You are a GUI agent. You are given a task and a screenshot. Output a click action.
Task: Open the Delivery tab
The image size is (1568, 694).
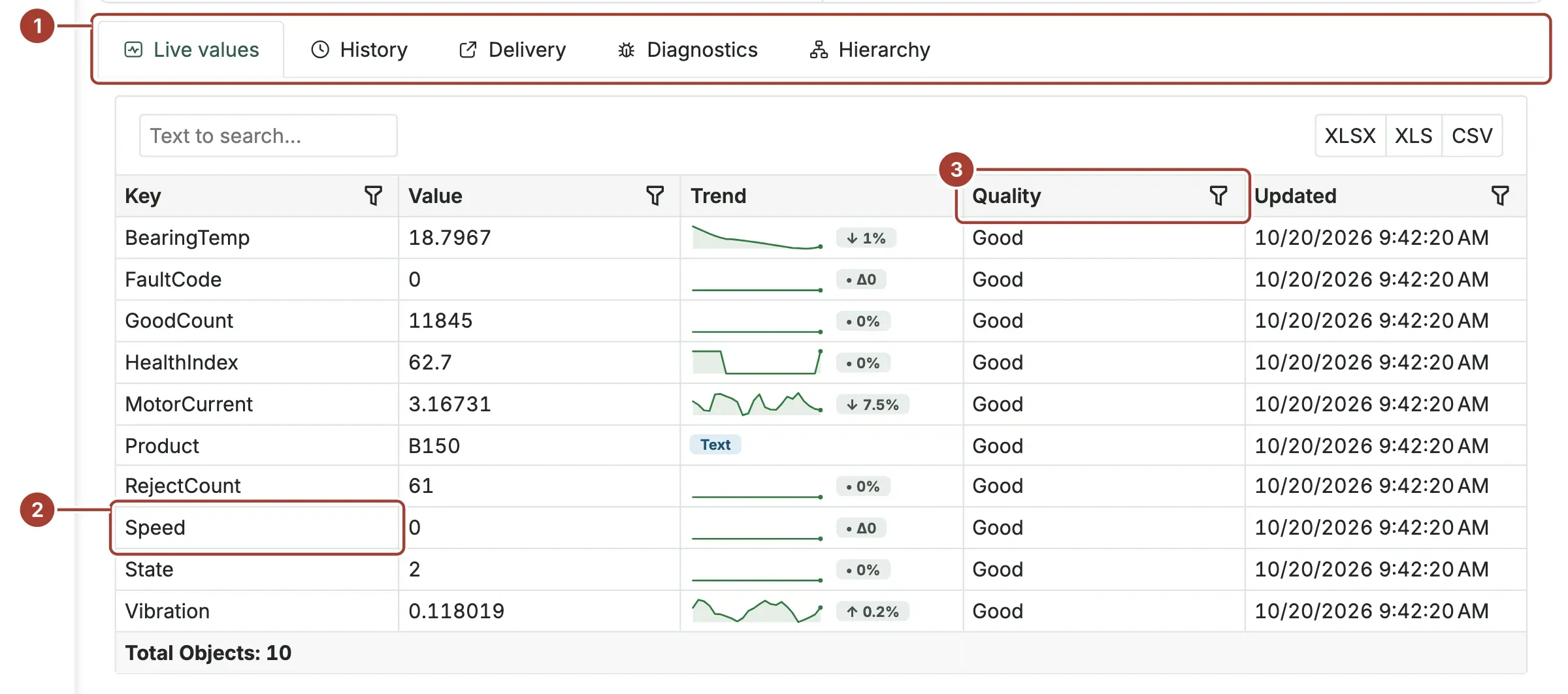tap(513, 50)
